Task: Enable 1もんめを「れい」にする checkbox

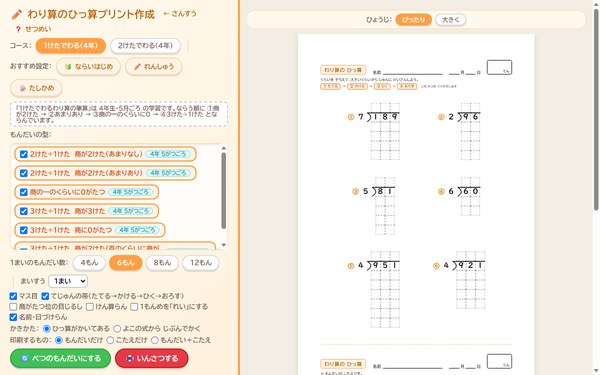Action: click(134, 307)
